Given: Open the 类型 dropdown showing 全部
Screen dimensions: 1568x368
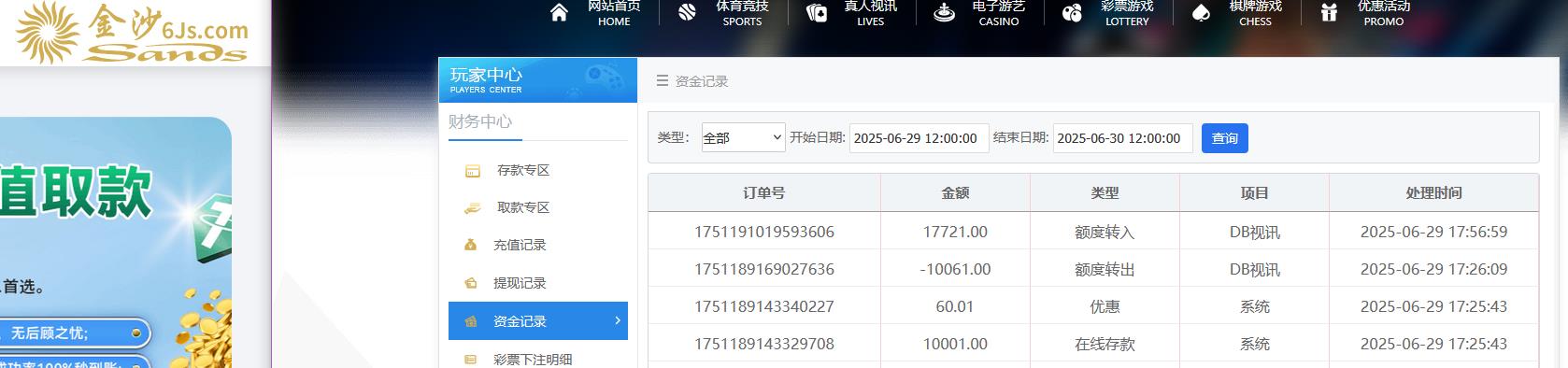Looking at the screenshot, I should pos(744,137).
